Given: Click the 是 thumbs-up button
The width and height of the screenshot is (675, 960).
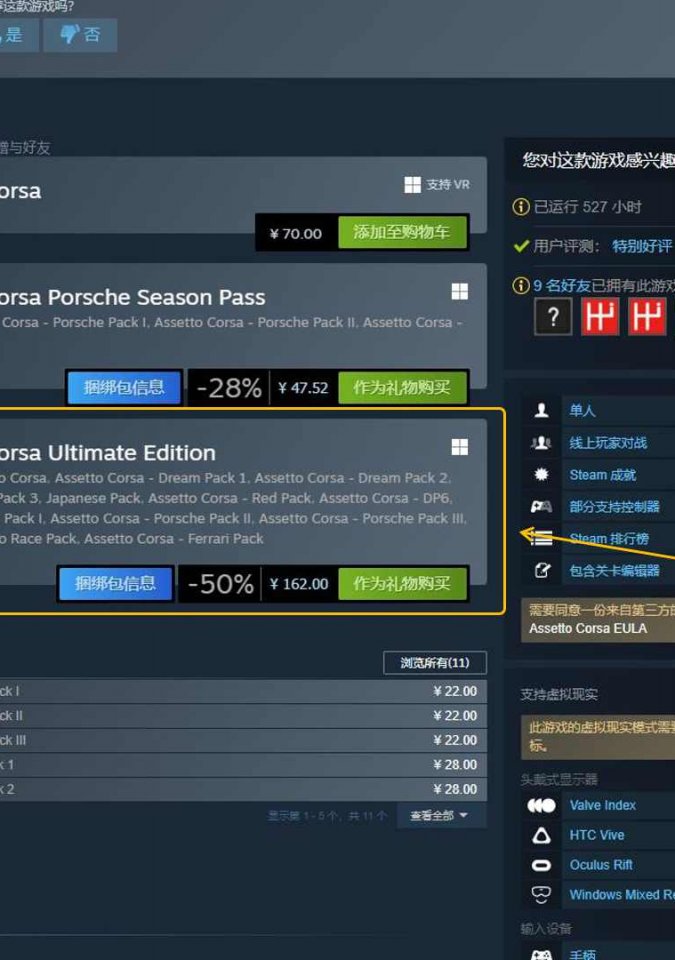Looking at the screenshot, I should pyautogui.click(x=19, y=35).
